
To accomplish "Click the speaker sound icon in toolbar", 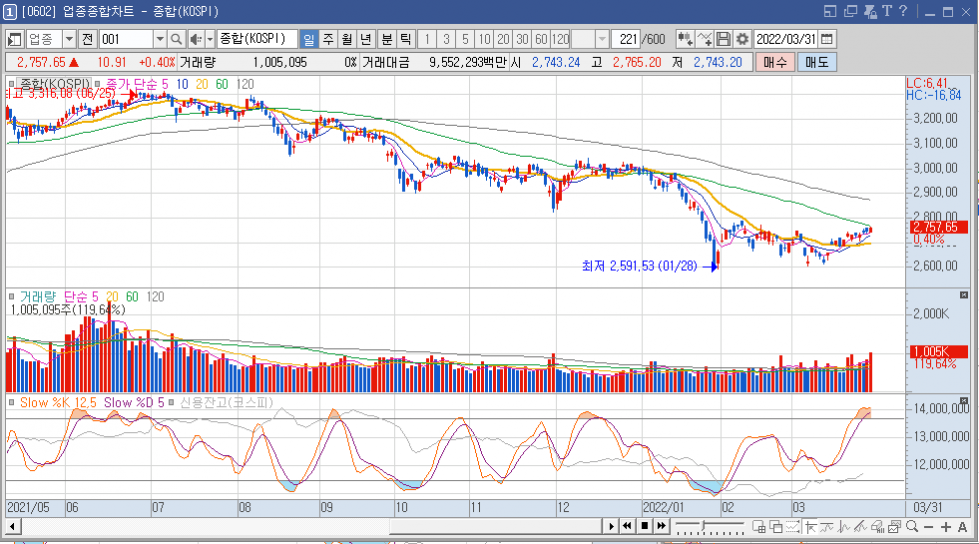I will point(195,39).
